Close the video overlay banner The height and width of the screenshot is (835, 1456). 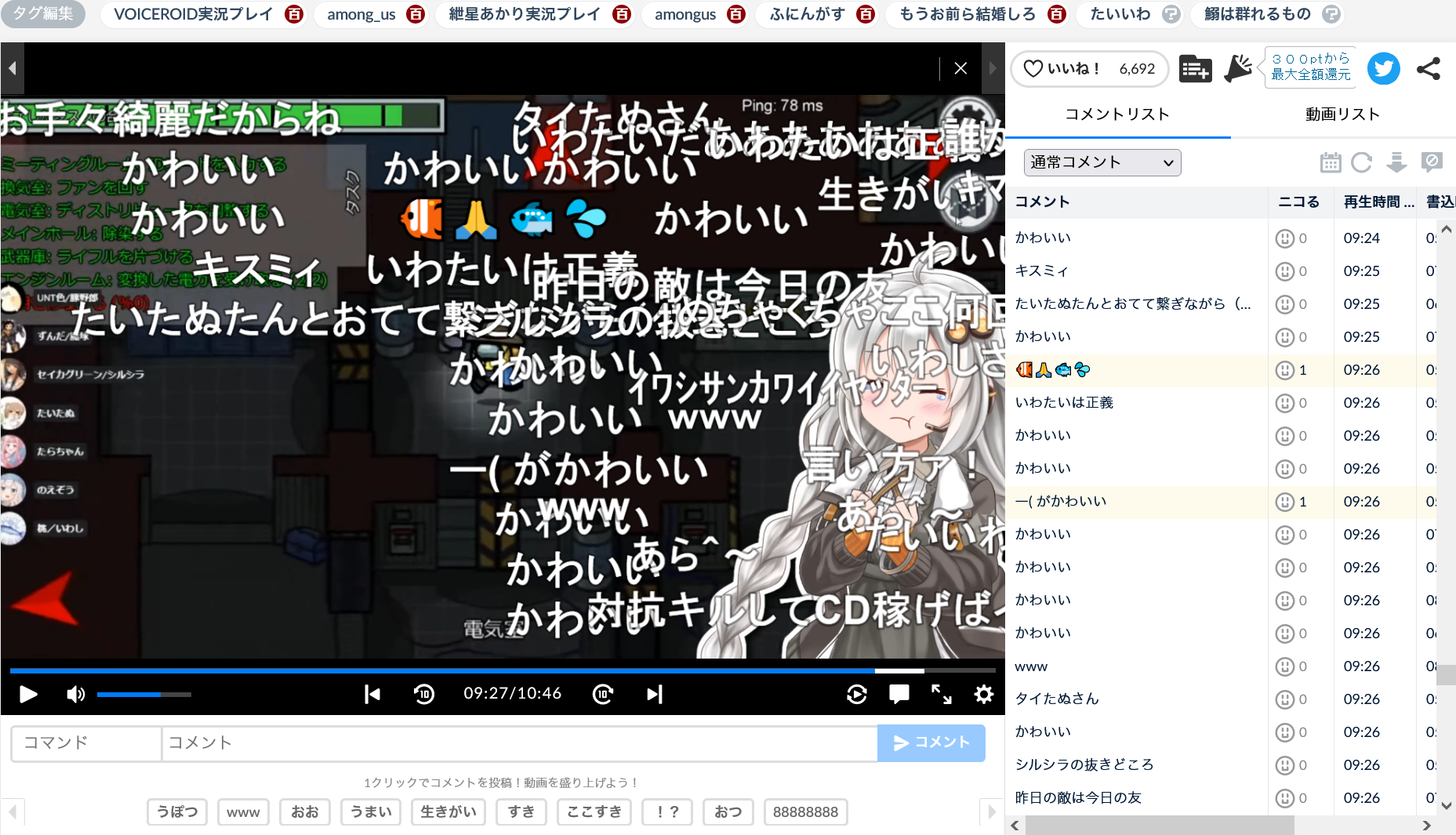click(x=960, y=68)
